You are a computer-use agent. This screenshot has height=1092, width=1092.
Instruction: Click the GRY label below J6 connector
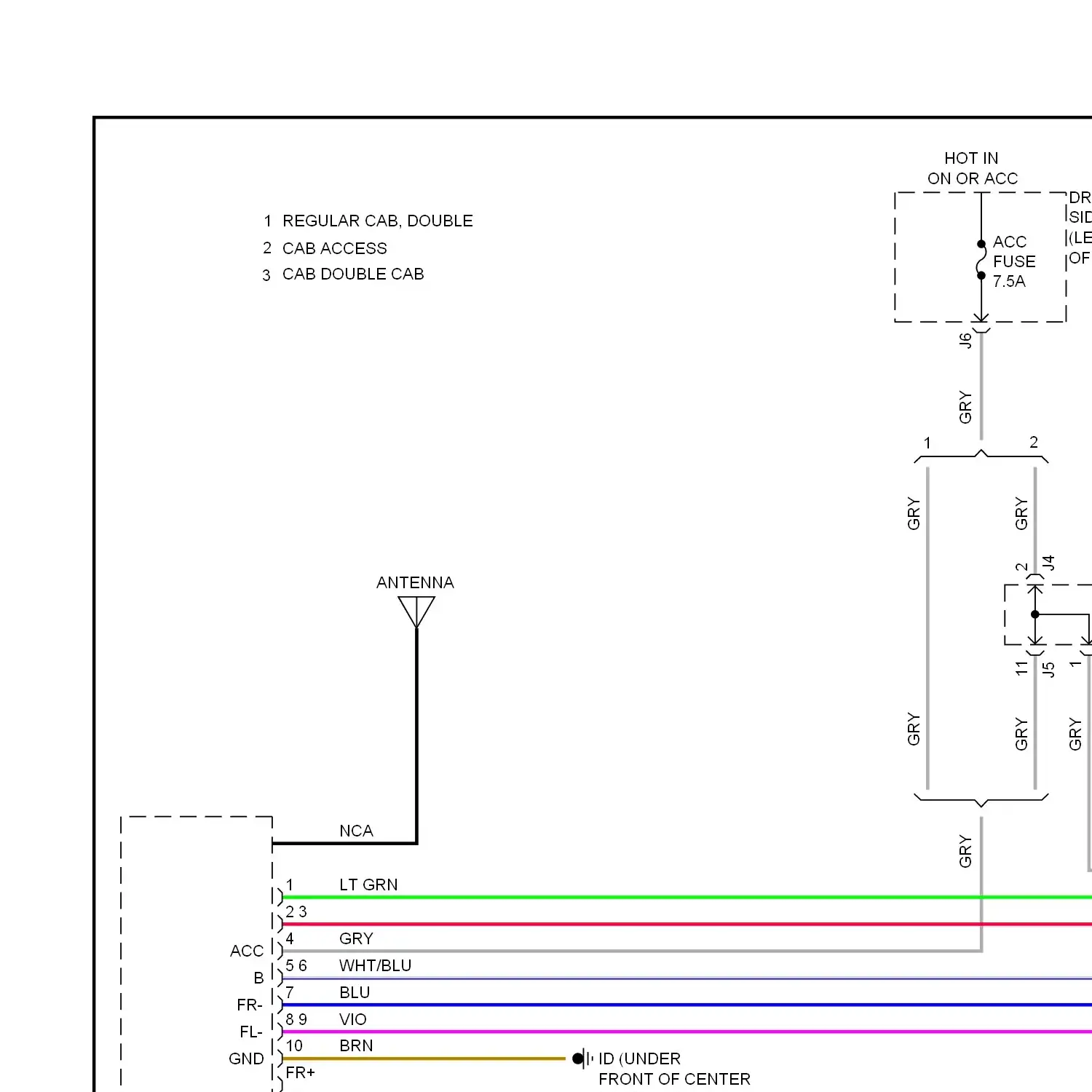point(965,408)
